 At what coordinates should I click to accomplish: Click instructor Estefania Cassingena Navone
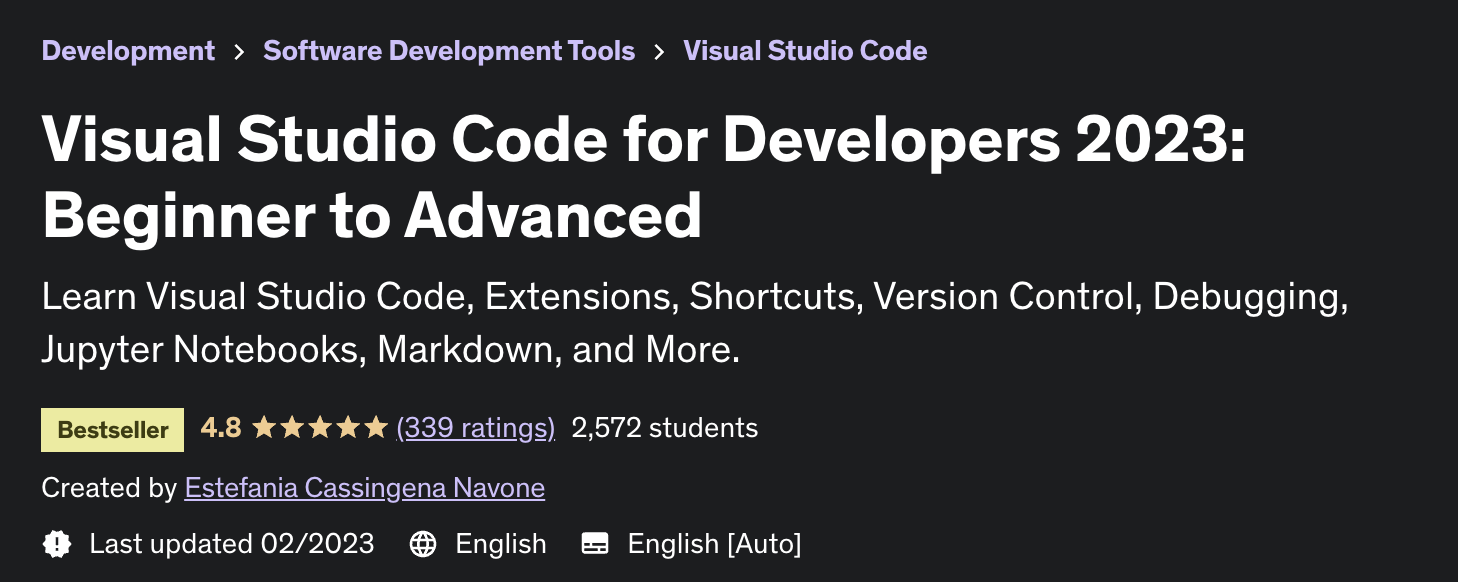[x=364, y=488]
